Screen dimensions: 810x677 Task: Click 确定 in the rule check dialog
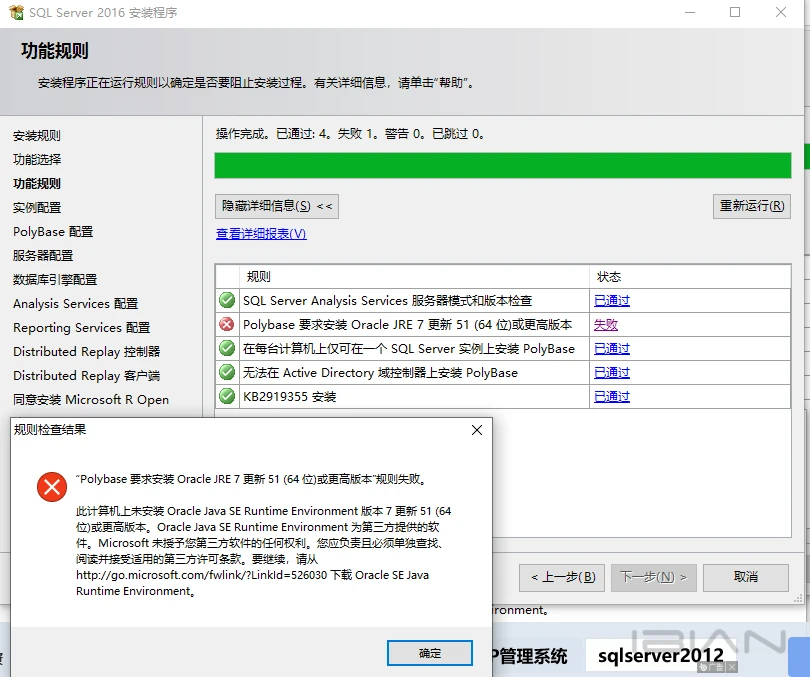[430, 653]
